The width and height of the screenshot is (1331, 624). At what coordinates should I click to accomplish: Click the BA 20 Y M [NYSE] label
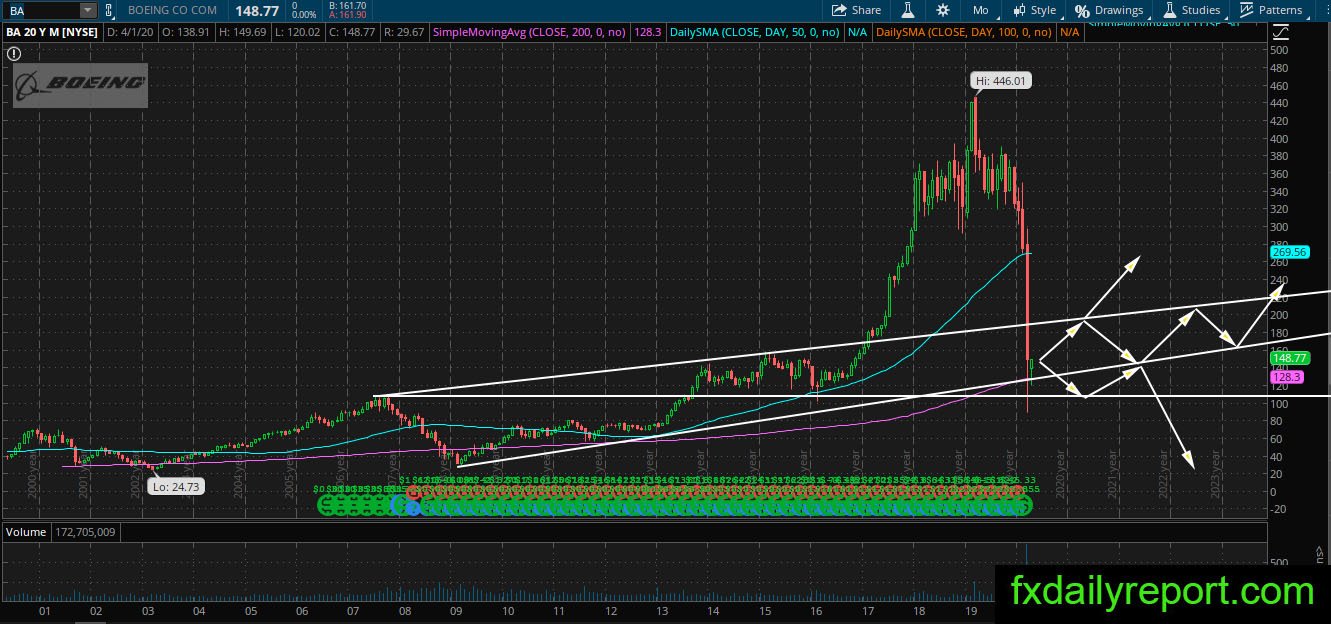click(x=52, y=32)
